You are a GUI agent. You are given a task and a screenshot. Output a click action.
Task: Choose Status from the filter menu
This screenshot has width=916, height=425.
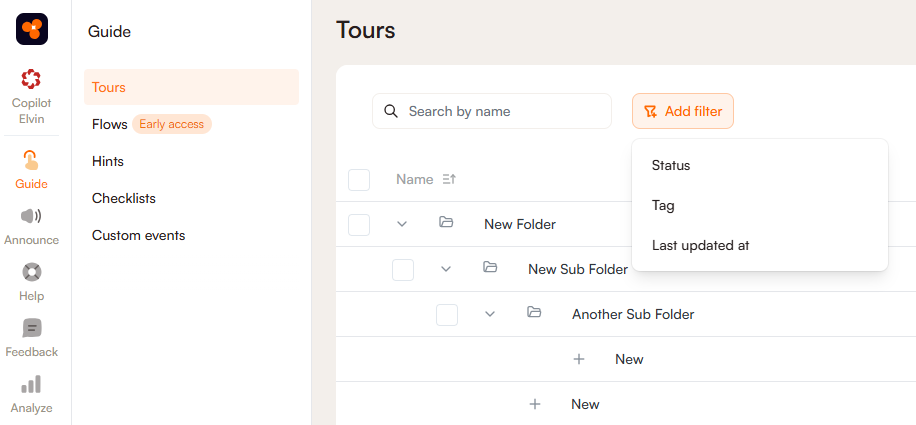click(x=671, y=165)
